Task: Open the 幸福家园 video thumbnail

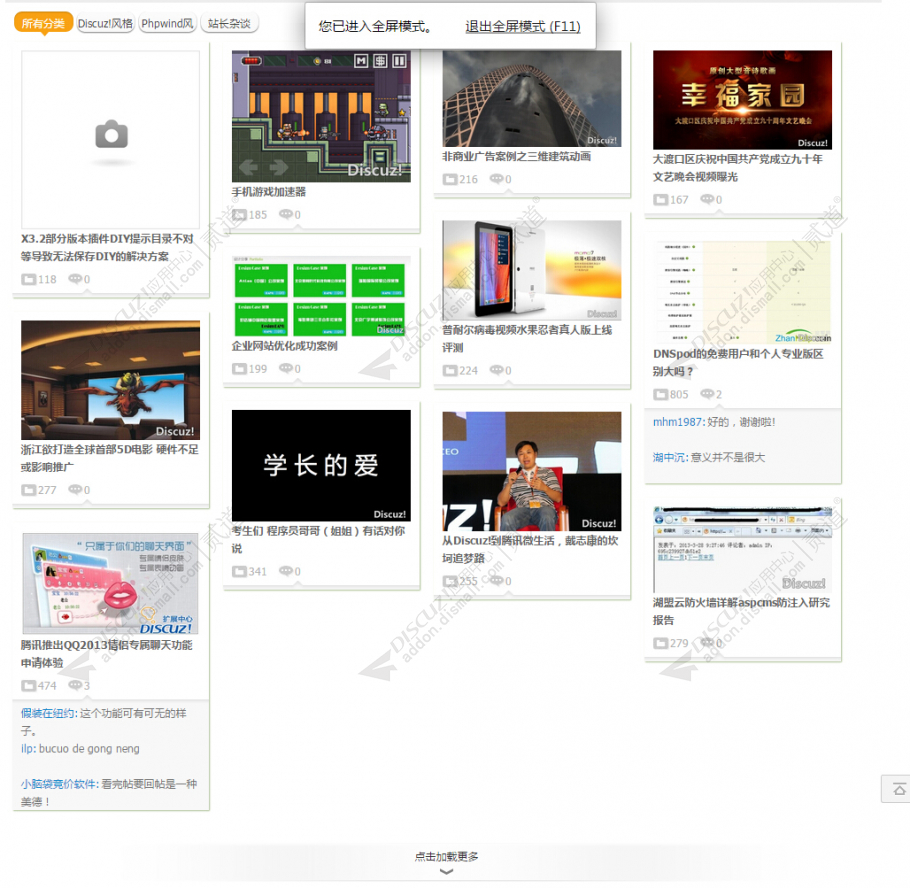Action: pos(742,100)
